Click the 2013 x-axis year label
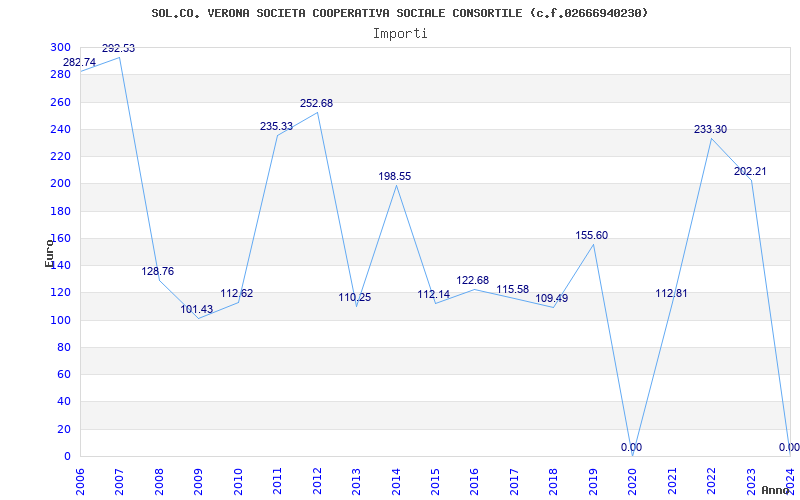Screen dimensions: 800x500 coord(356,482)
